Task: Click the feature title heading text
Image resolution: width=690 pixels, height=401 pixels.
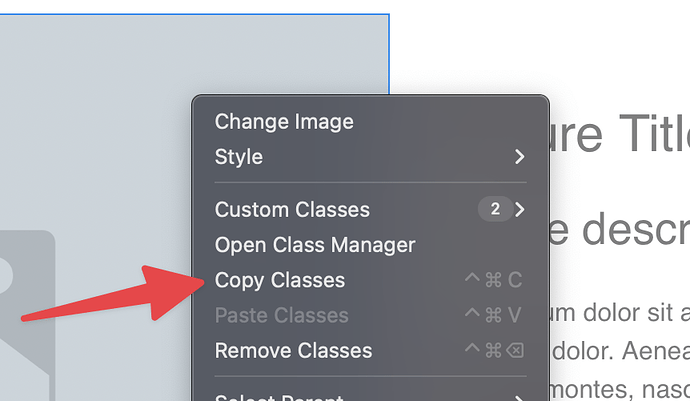Action: click(x=620, y=133)
